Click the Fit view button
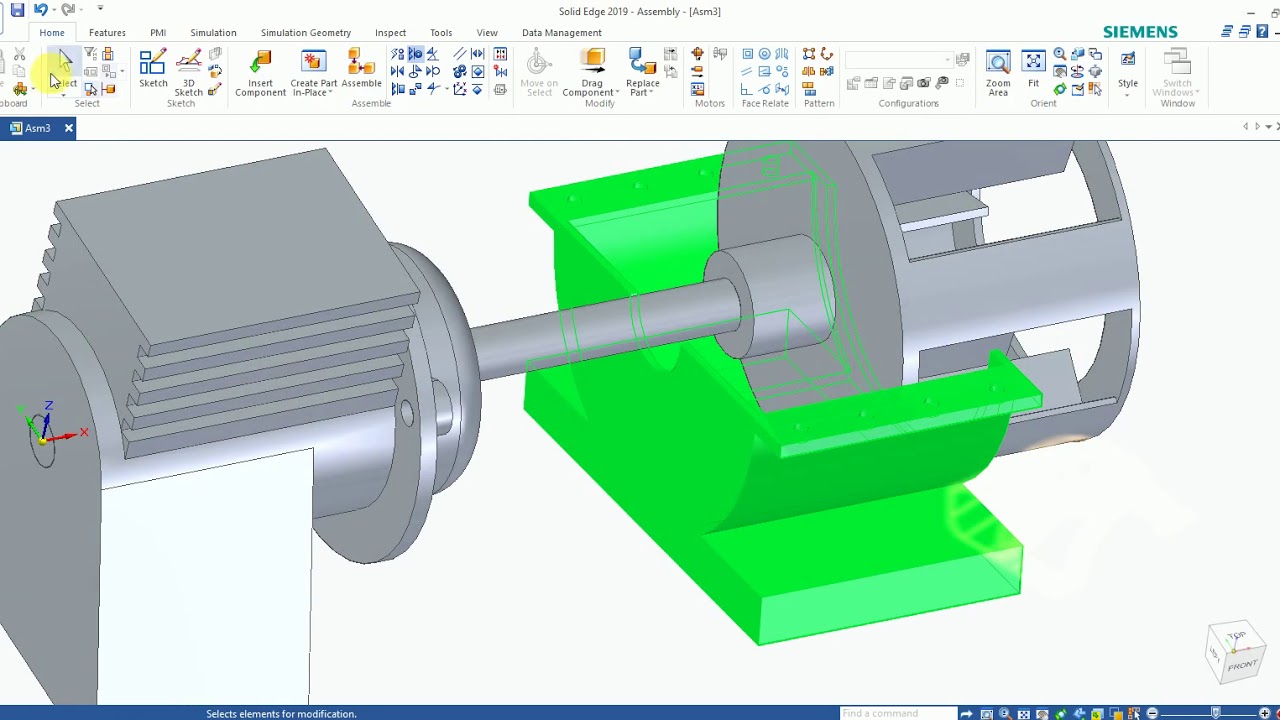 1033,69
